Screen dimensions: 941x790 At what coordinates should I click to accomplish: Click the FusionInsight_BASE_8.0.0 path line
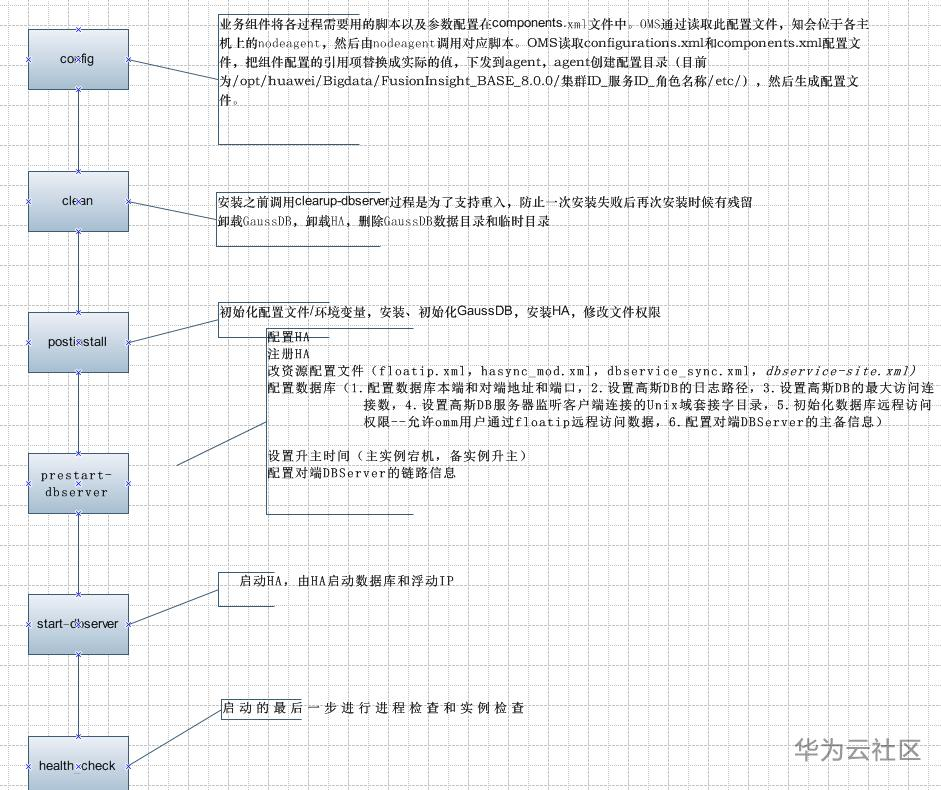[539, 80]
